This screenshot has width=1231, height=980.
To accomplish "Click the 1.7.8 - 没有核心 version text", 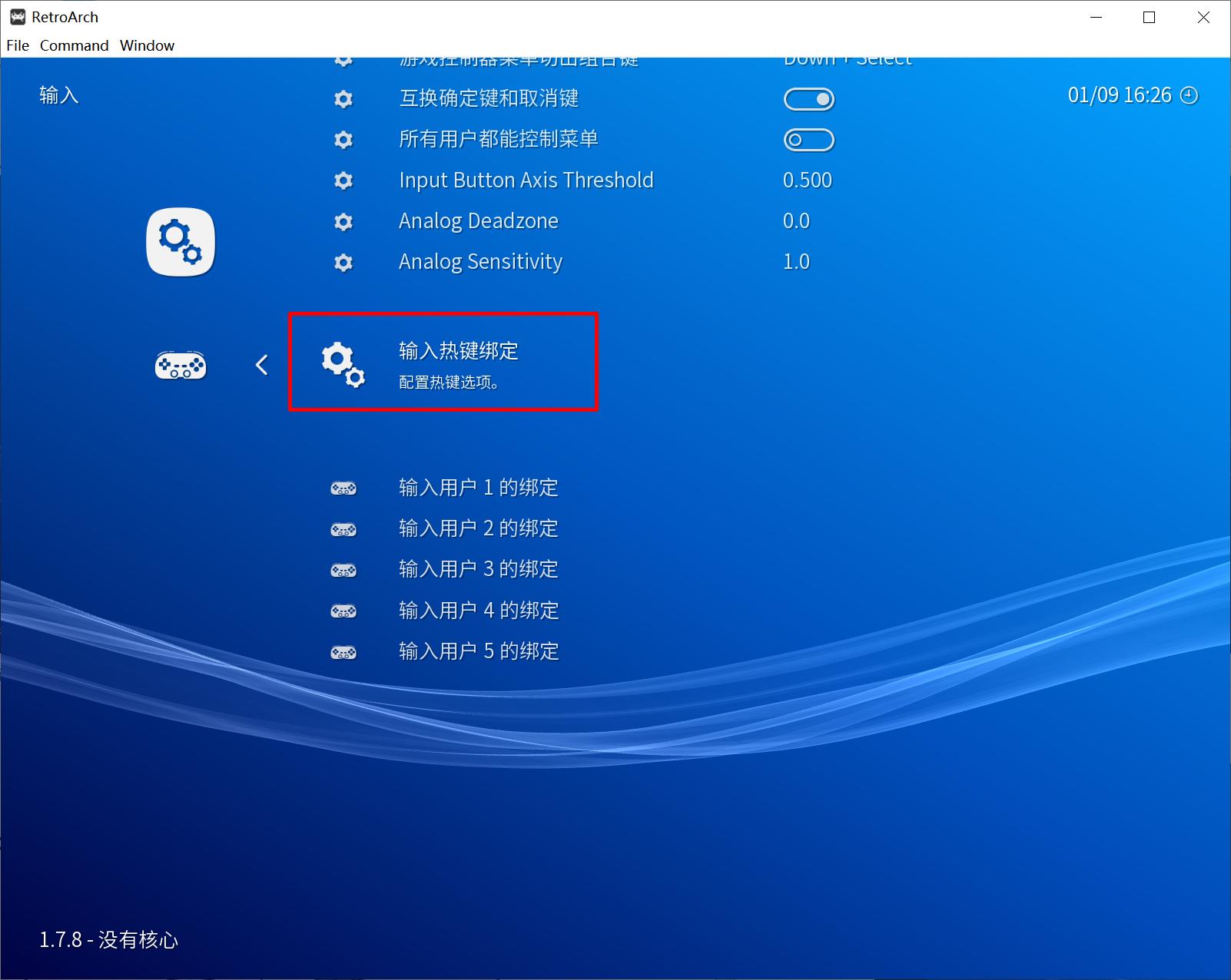I will click(x=108, y=940).
